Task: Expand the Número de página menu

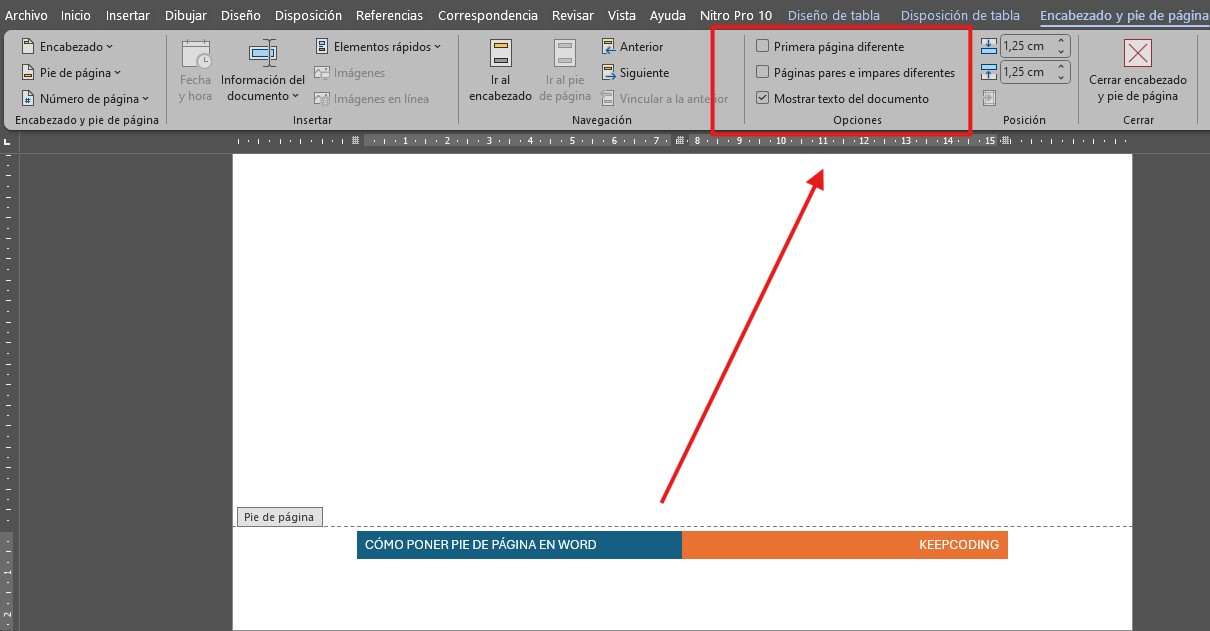Action: [85, 98]
